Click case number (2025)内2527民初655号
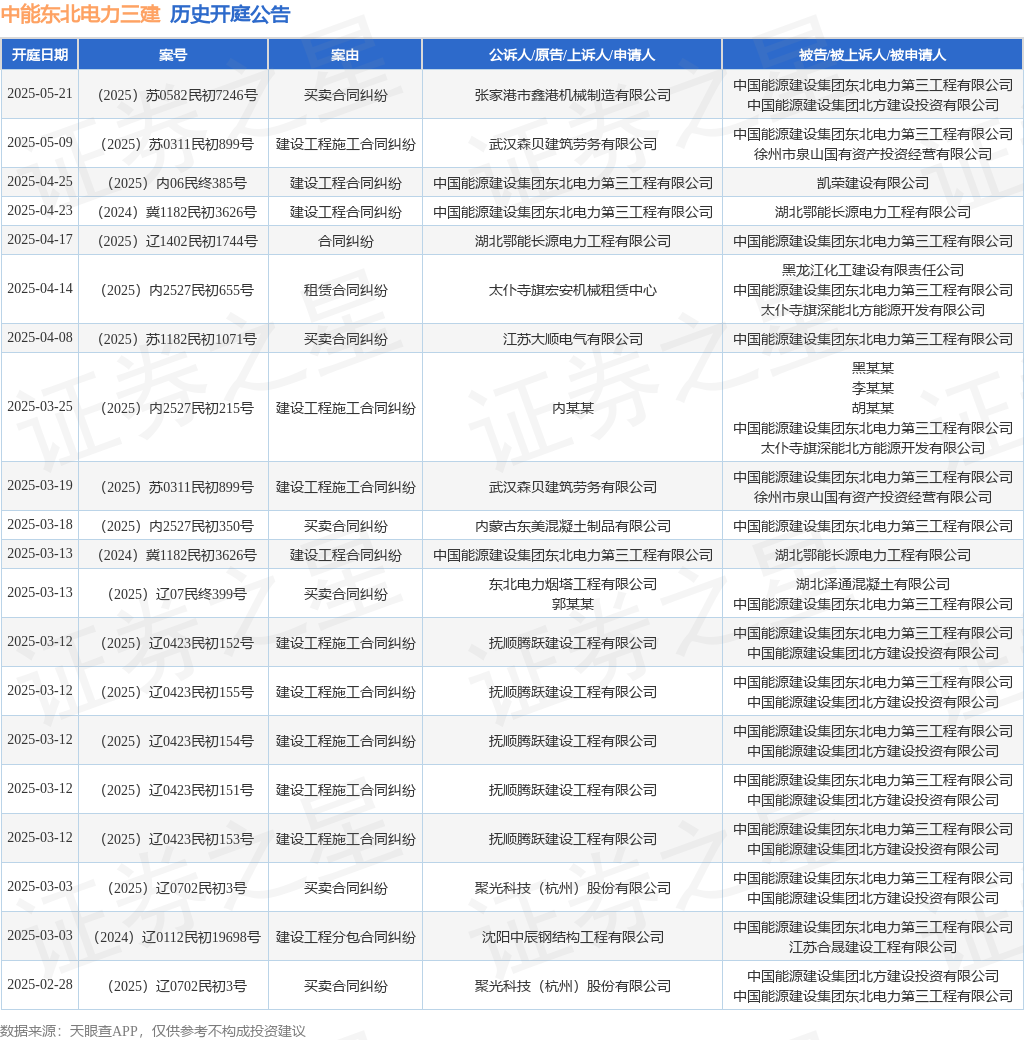The width and height of the screenshot is (1024, 1040). coord(177,290)
